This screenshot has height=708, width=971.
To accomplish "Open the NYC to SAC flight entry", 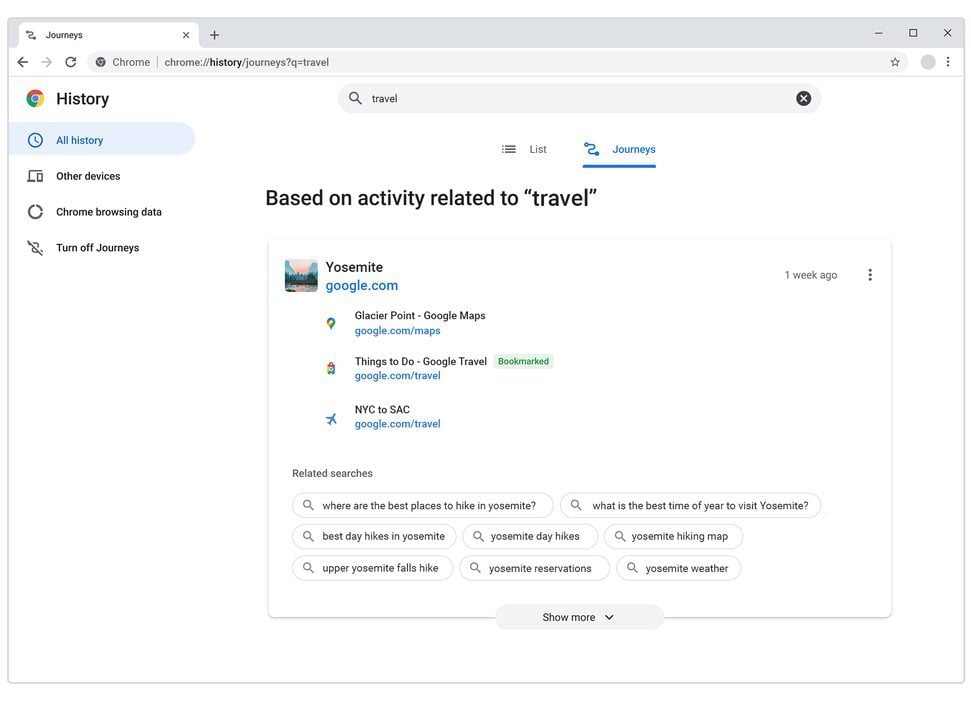I will (382, 410).
